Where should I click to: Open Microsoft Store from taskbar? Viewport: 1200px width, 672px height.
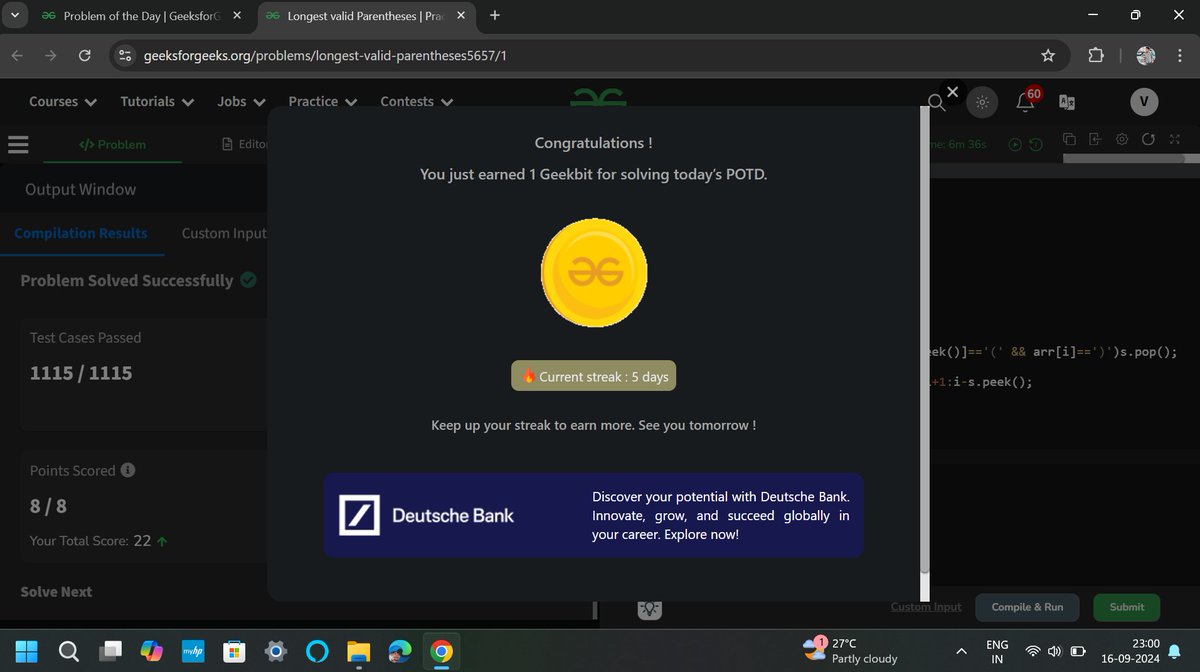[233, 651]
